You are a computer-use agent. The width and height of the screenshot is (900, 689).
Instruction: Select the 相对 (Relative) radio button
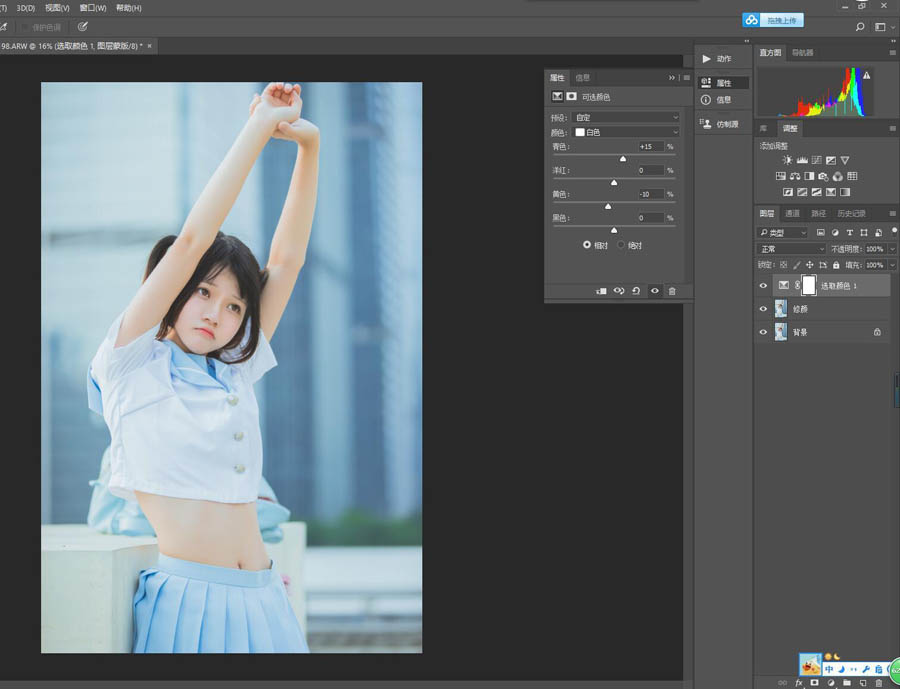point(587,245)
